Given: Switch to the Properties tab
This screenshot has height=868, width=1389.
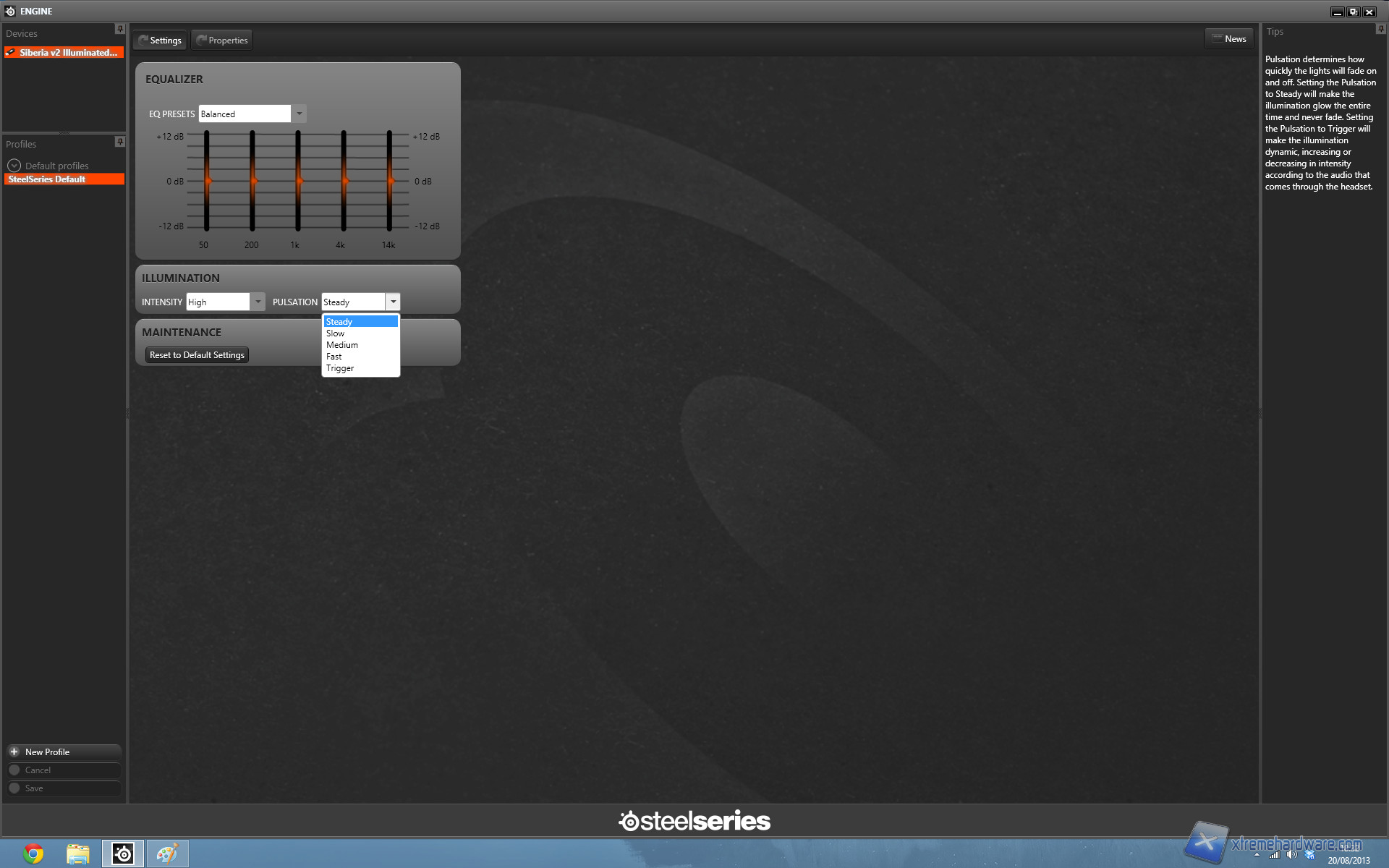Looking at the screenshot, I should (222, 41).
